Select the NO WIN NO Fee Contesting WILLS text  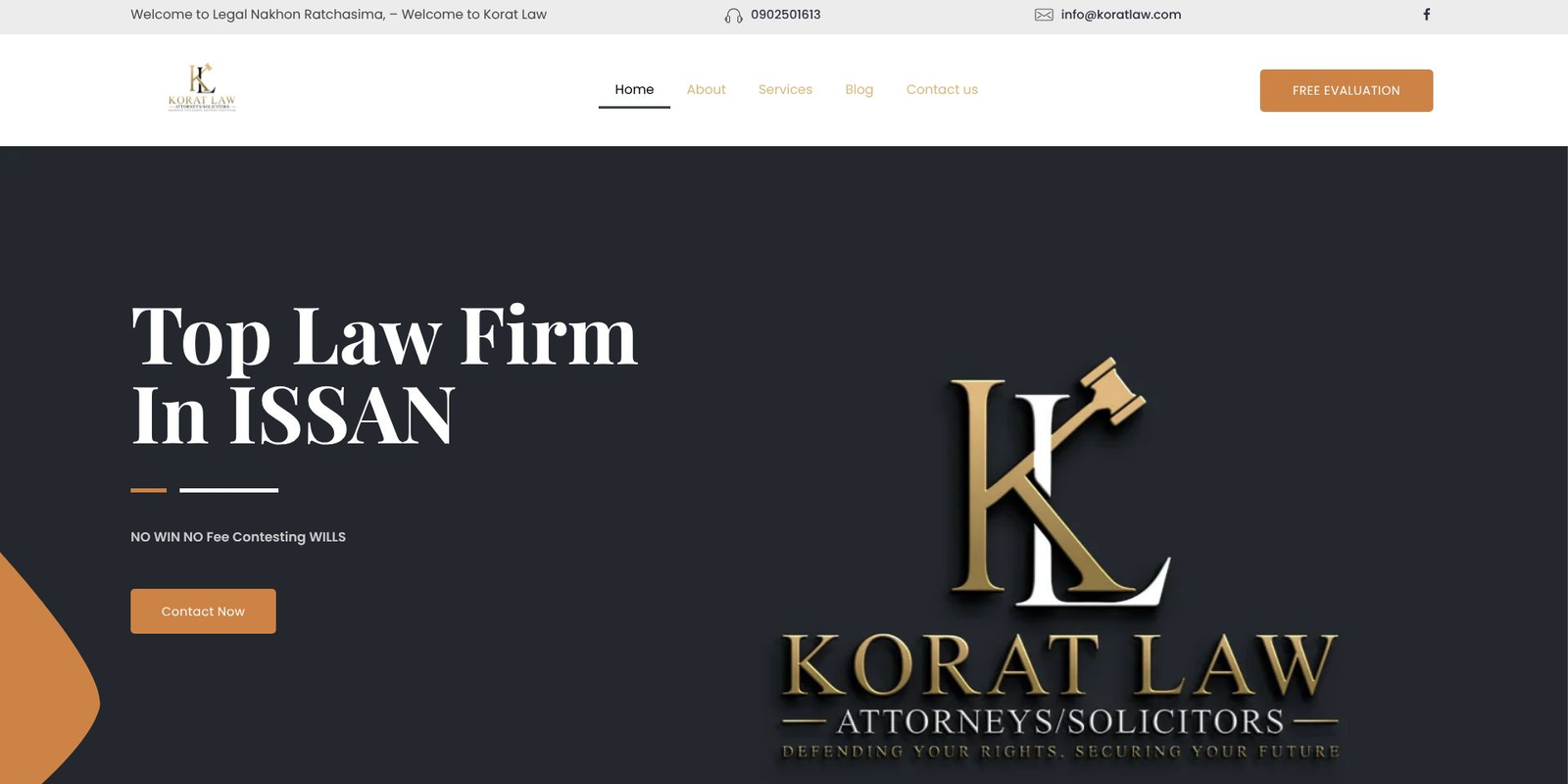[x=238, y=537]
